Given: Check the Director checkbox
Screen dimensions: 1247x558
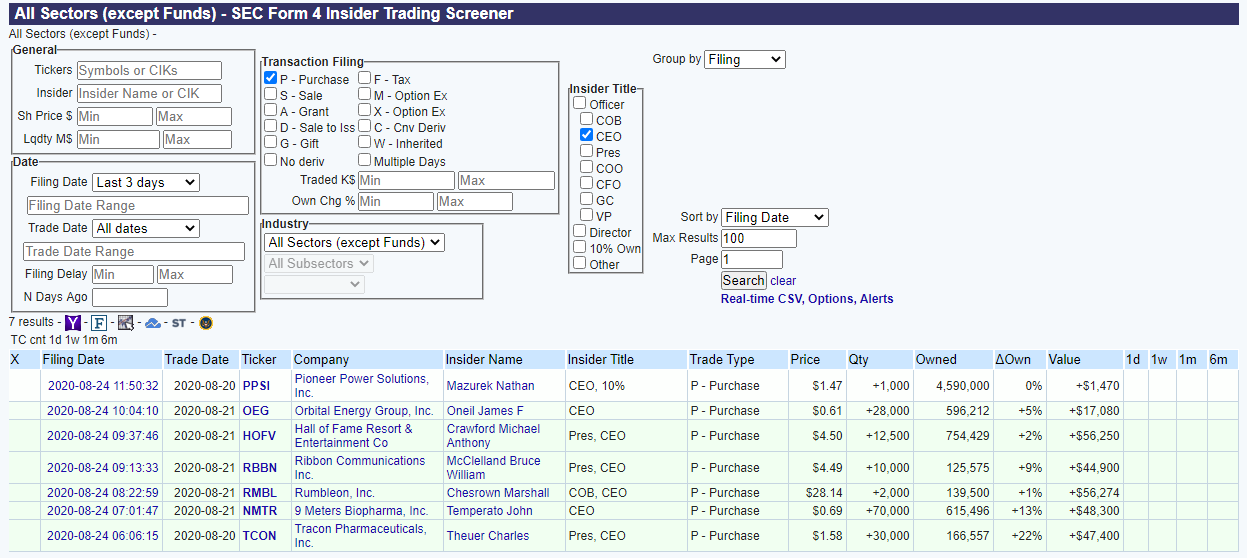Looking at the screenshot, I should tap(579, 231).
